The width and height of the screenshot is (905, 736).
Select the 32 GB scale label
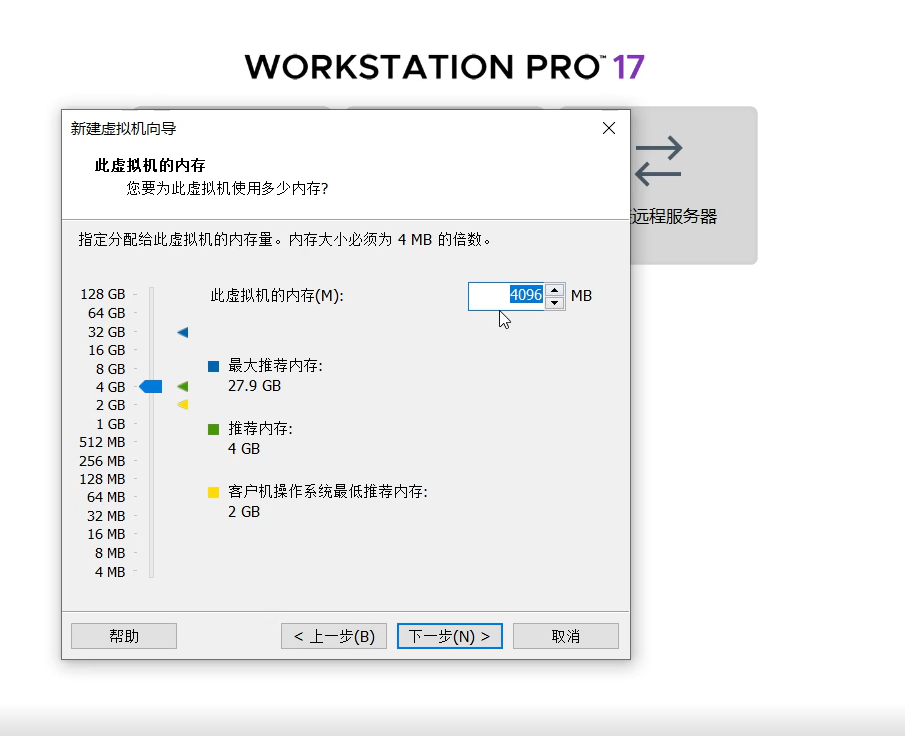point(106,332)
